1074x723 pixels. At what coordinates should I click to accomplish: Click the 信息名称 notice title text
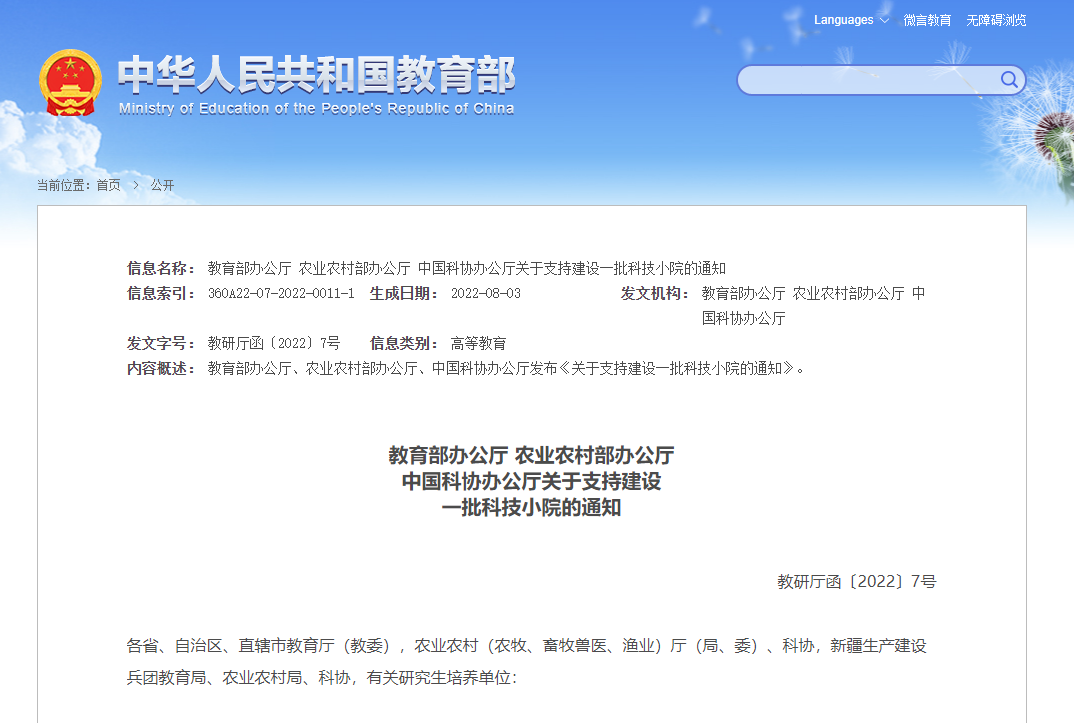pyautogui.click(x=466, y=268)
